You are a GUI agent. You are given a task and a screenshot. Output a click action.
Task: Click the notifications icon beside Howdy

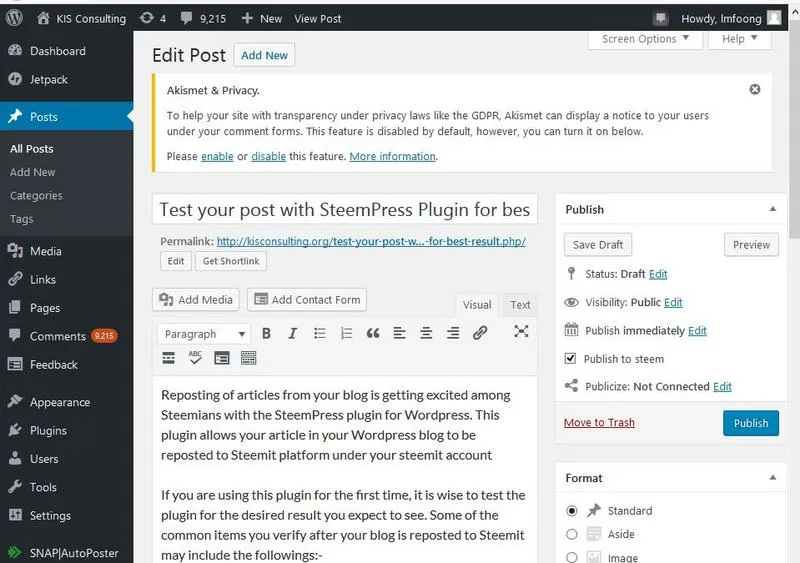click(661, 19)
